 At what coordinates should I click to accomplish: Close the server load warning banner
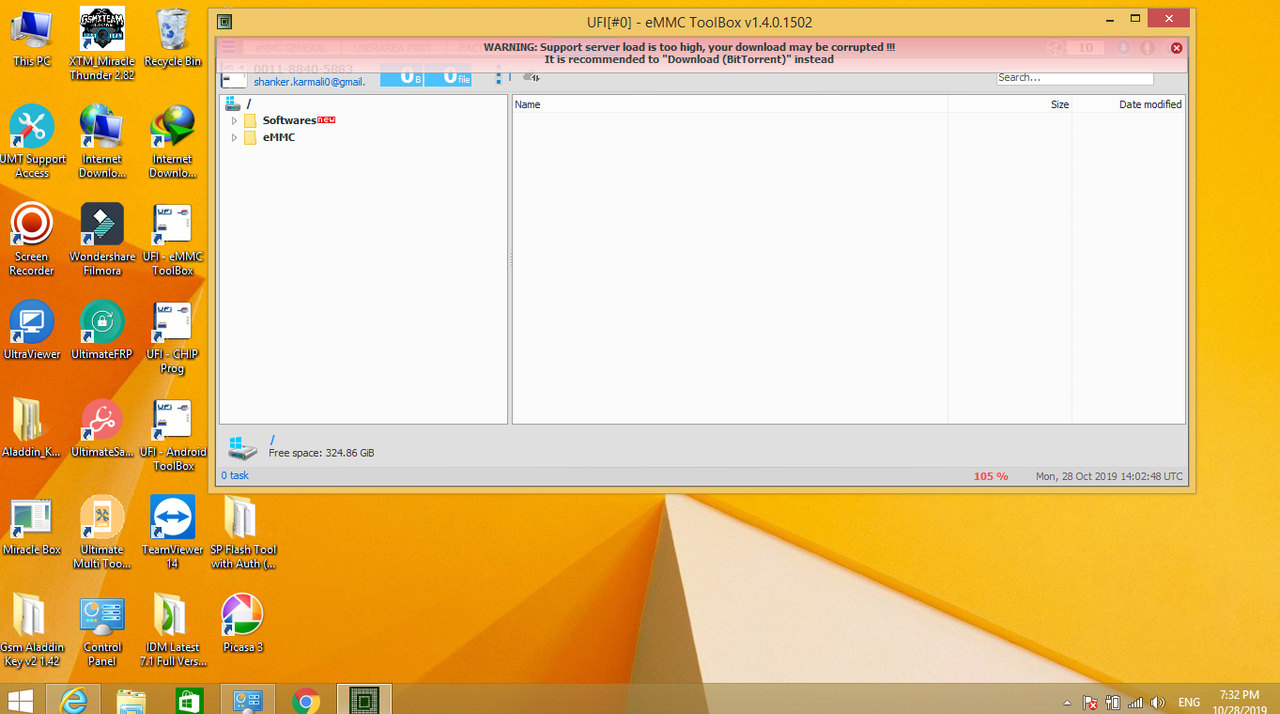[1176, 48]
